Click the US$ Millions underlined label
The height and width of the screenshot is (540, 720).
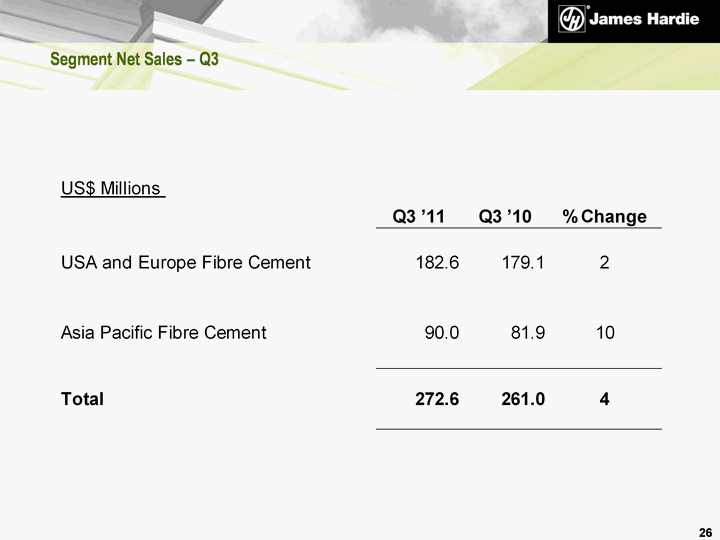click(113, 188)
